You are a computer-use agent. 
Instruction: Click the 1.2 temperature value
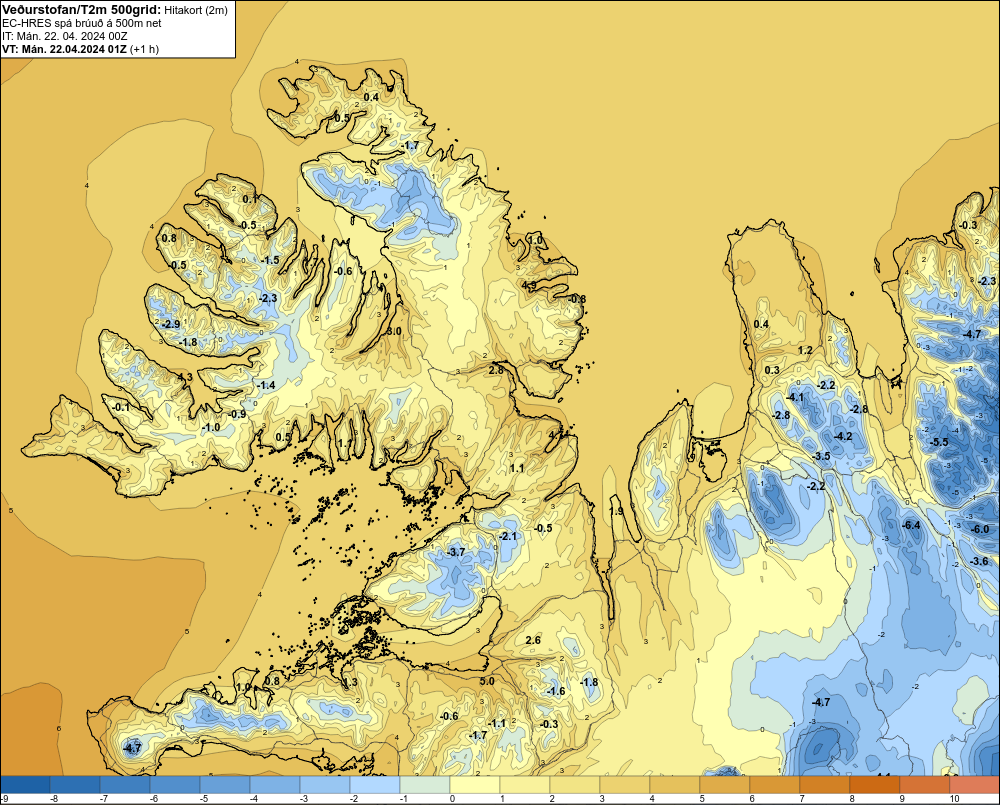[x=805, y=350]
